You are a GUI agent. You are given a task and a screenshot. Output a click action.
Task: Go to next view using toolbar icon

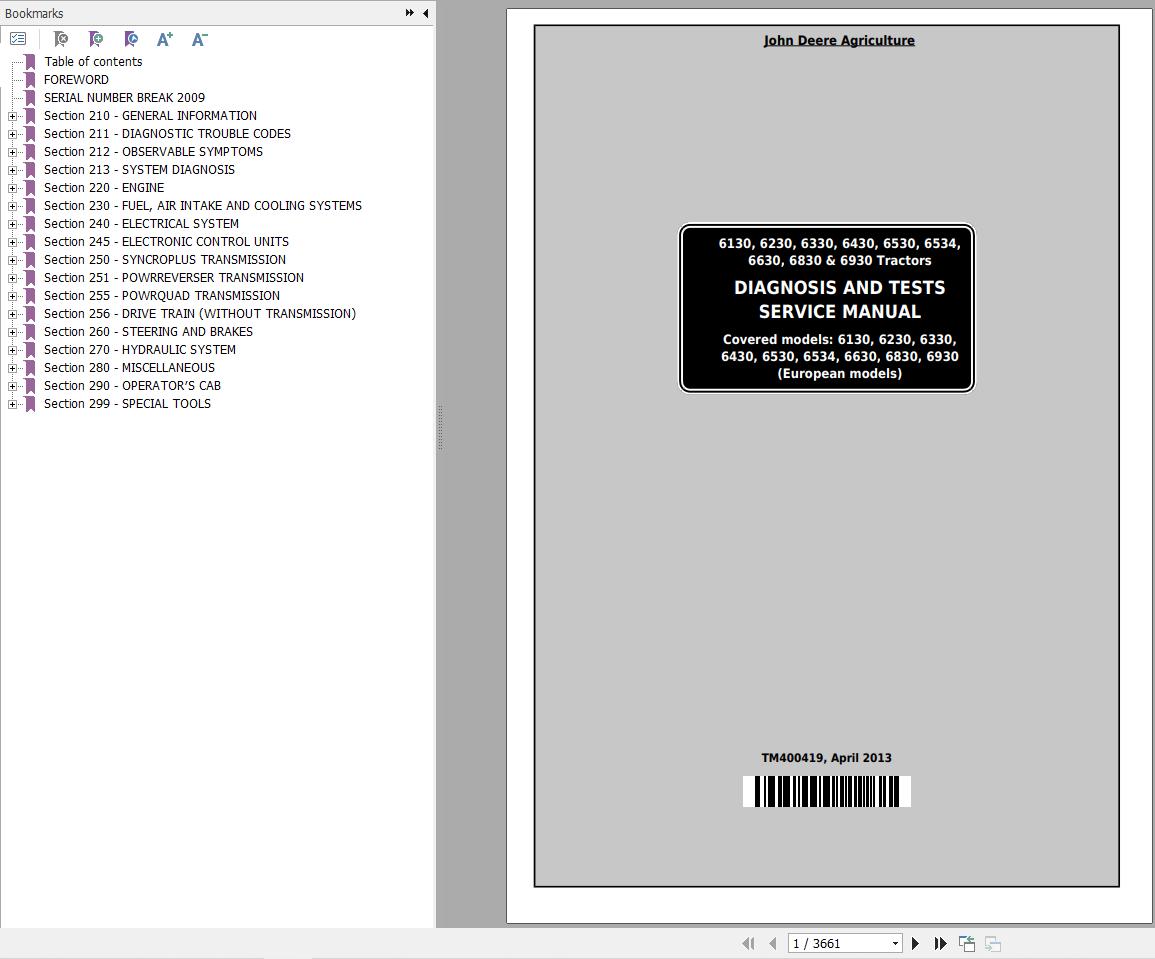[x=994, y=943]
